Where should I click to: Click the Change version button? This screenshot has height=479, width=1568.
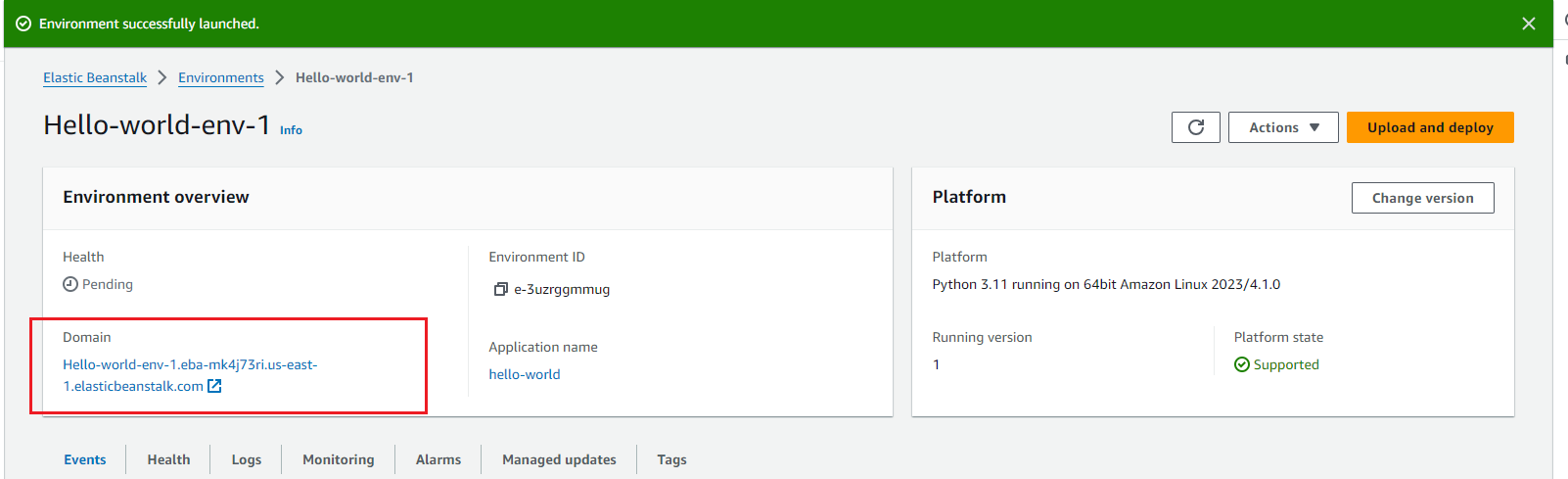(1422, 198)
